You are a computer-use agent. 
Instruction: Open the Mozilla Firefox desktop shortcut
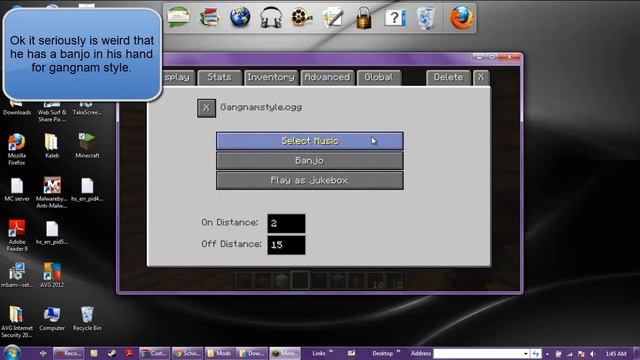(x=17, y=149)
